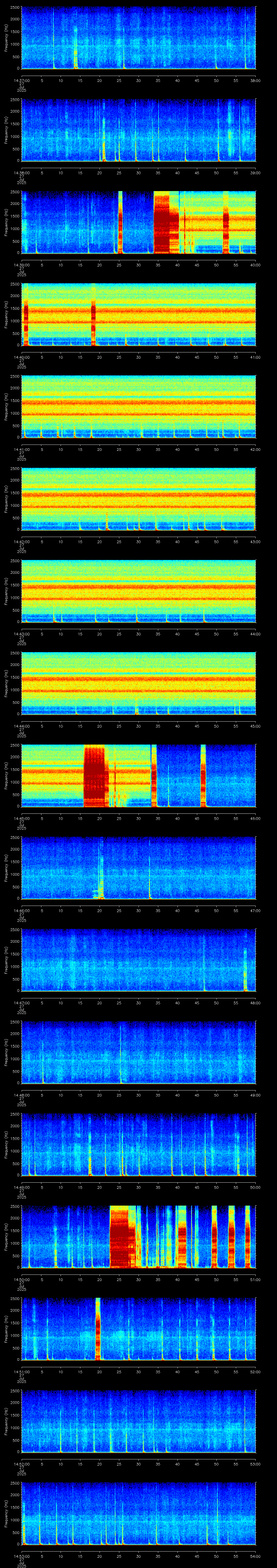Click the '14:52:00' time label
The height and width of the screenshot is (1568, 277).
point(21,1464)
